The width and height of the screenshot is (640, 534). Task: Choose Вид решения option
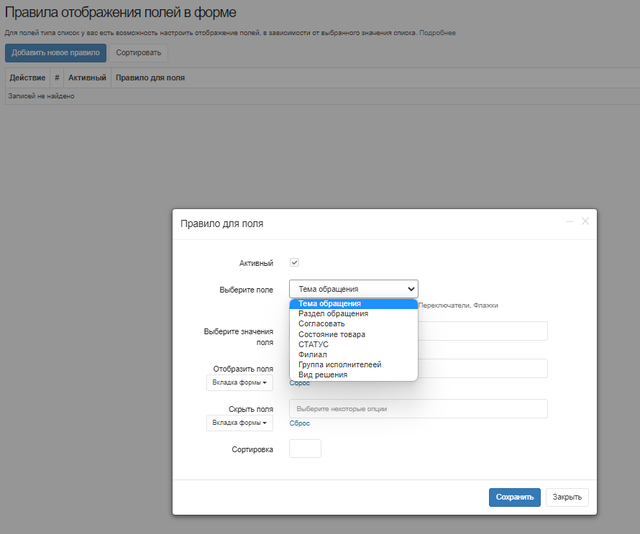coord(353,375)
